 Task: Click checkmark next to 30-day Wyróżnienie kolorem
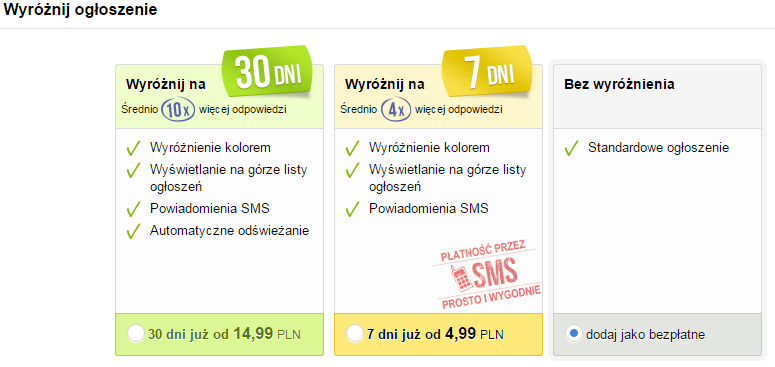133,148
